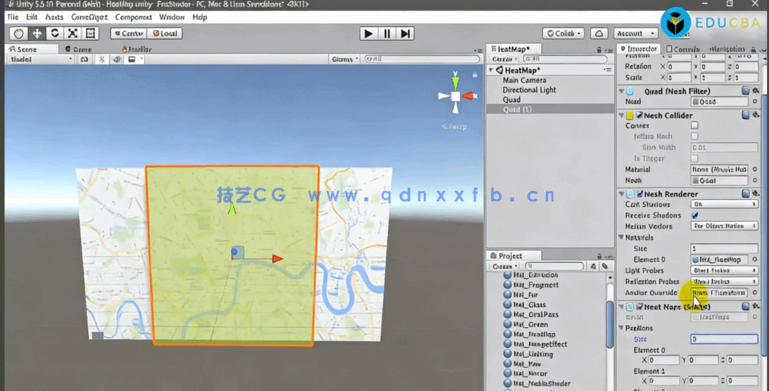769x391 pixels.
Task: Toggle the 2D view button in Scene toolbar
Action: point(84,59)
